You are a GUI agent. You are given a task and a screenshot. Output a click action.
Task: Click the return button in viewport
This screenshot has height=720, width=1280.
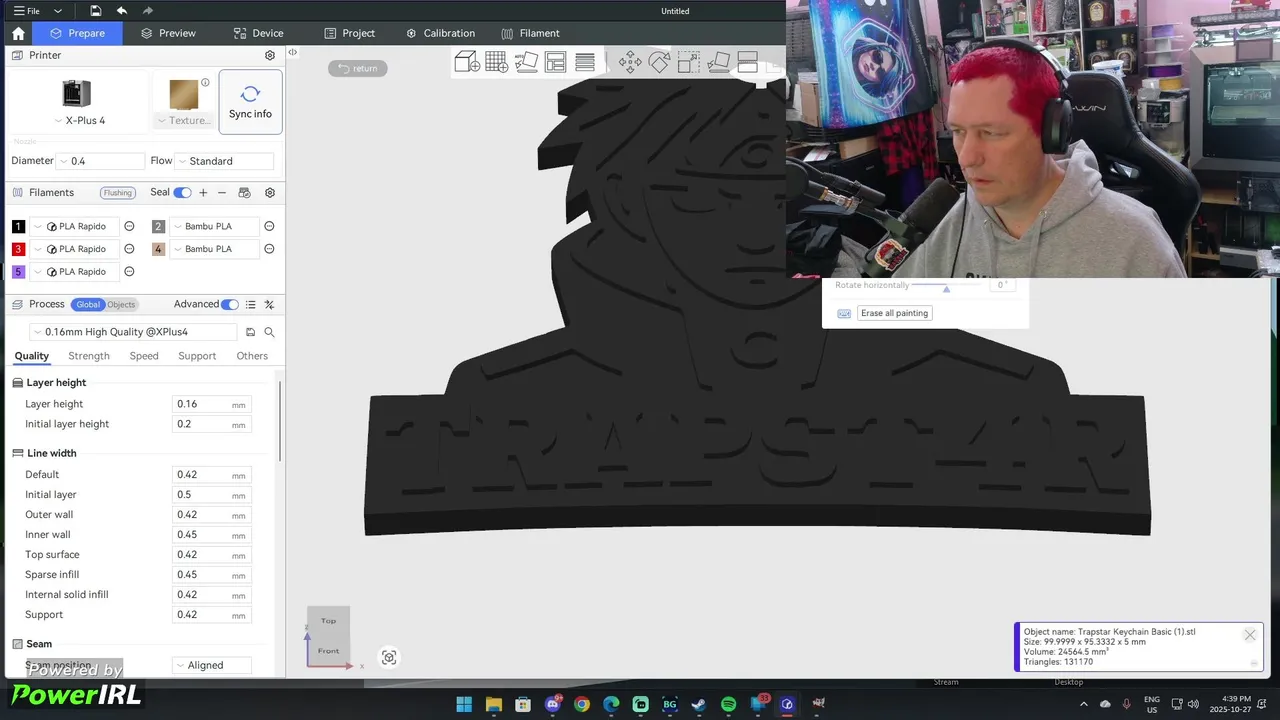tap(357, 68)
